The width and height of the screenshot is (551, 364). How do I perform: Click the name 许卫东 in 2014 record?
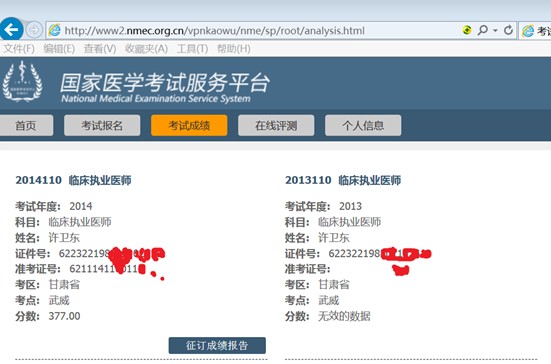tap(64, 238)
